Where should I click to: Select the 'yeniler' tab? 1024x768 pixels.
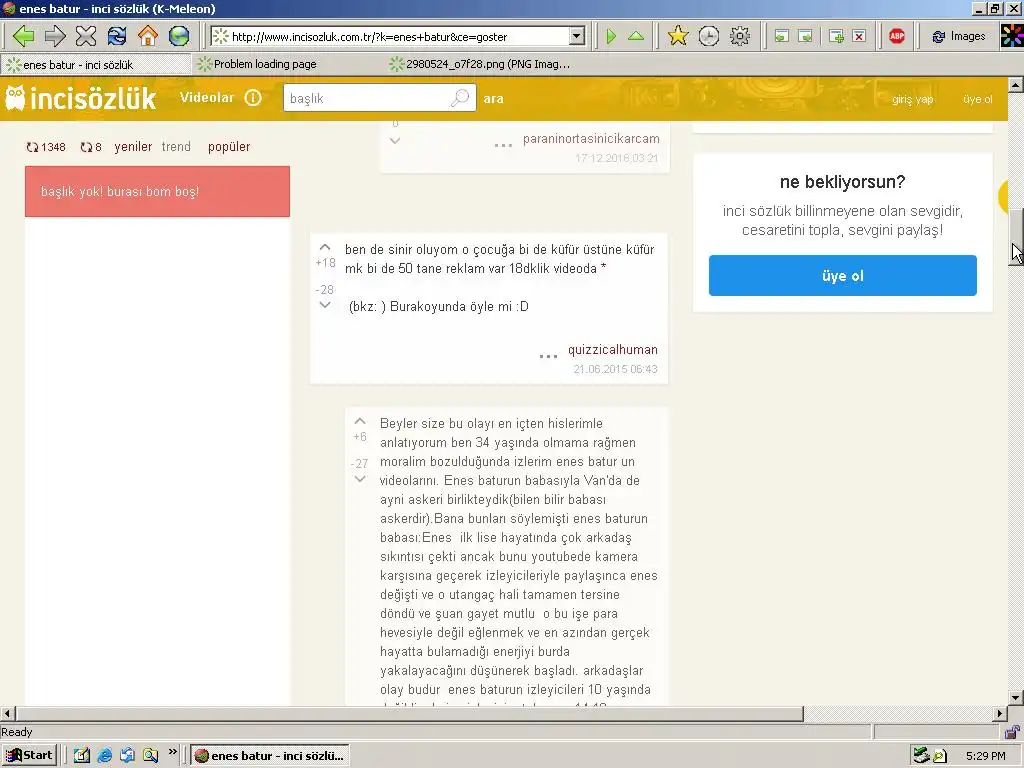click(133, 147)
